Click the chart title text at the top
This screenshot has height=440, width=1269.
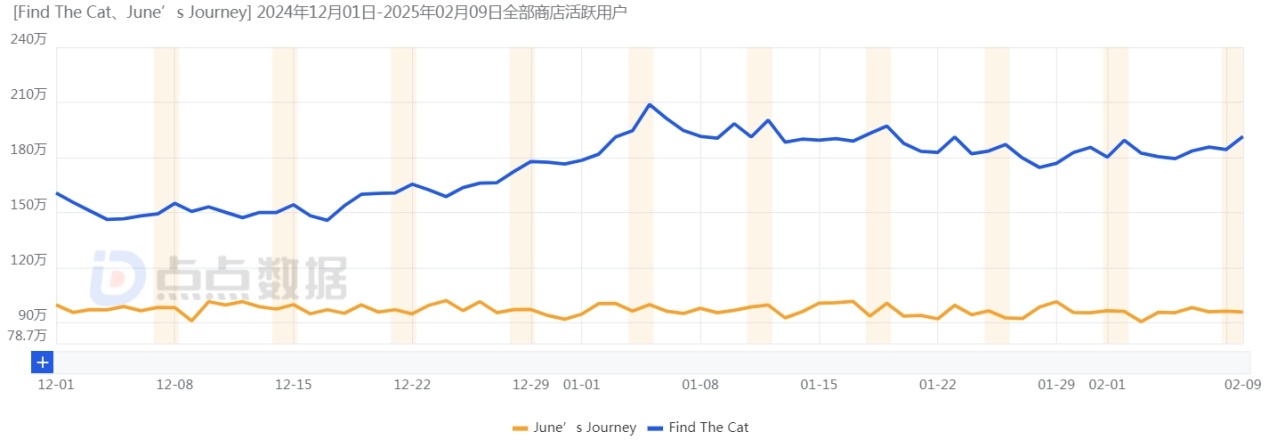[321, 13]
